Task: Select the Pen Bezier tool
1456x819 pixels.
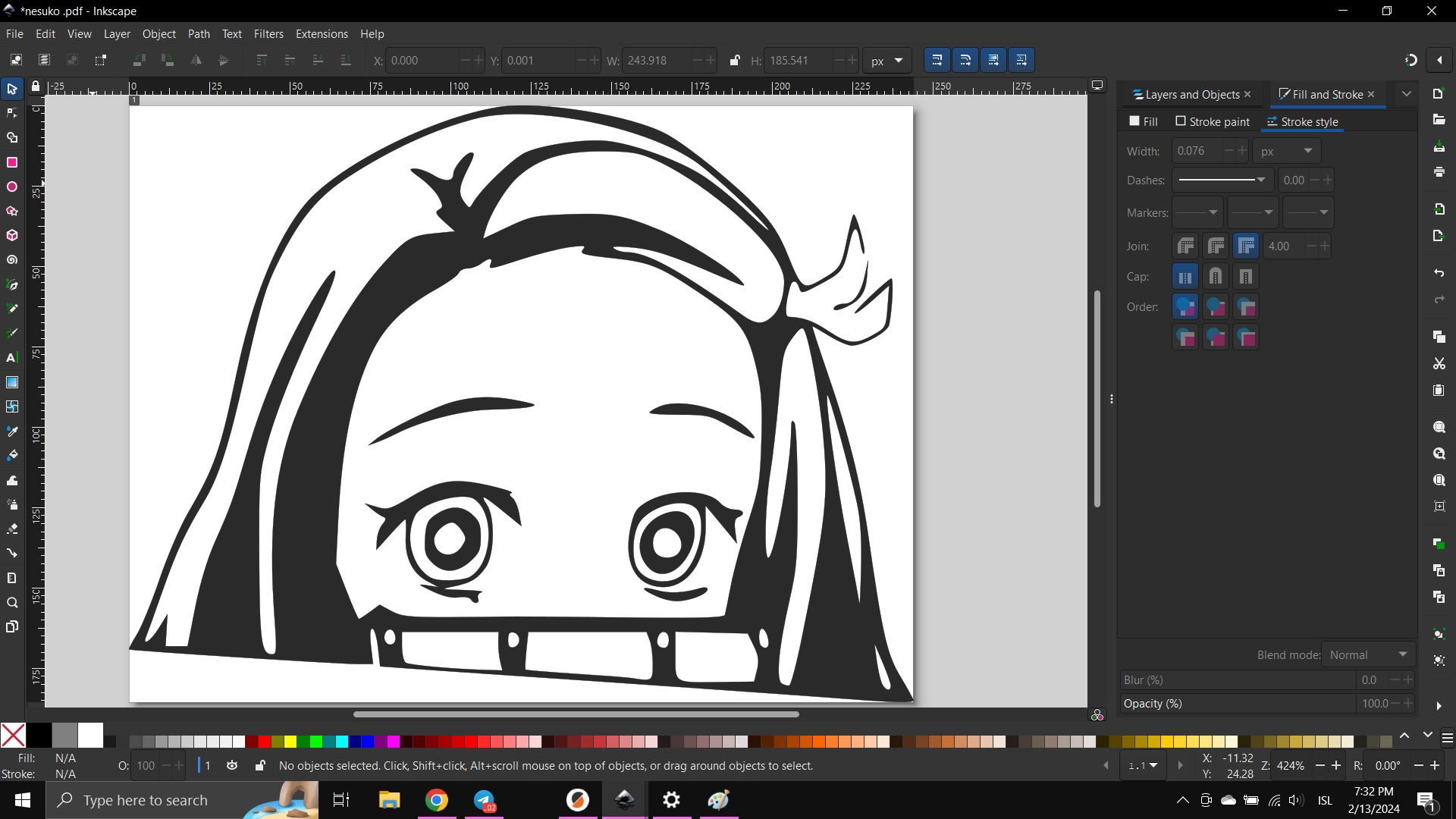Action: tap(12, 284)
